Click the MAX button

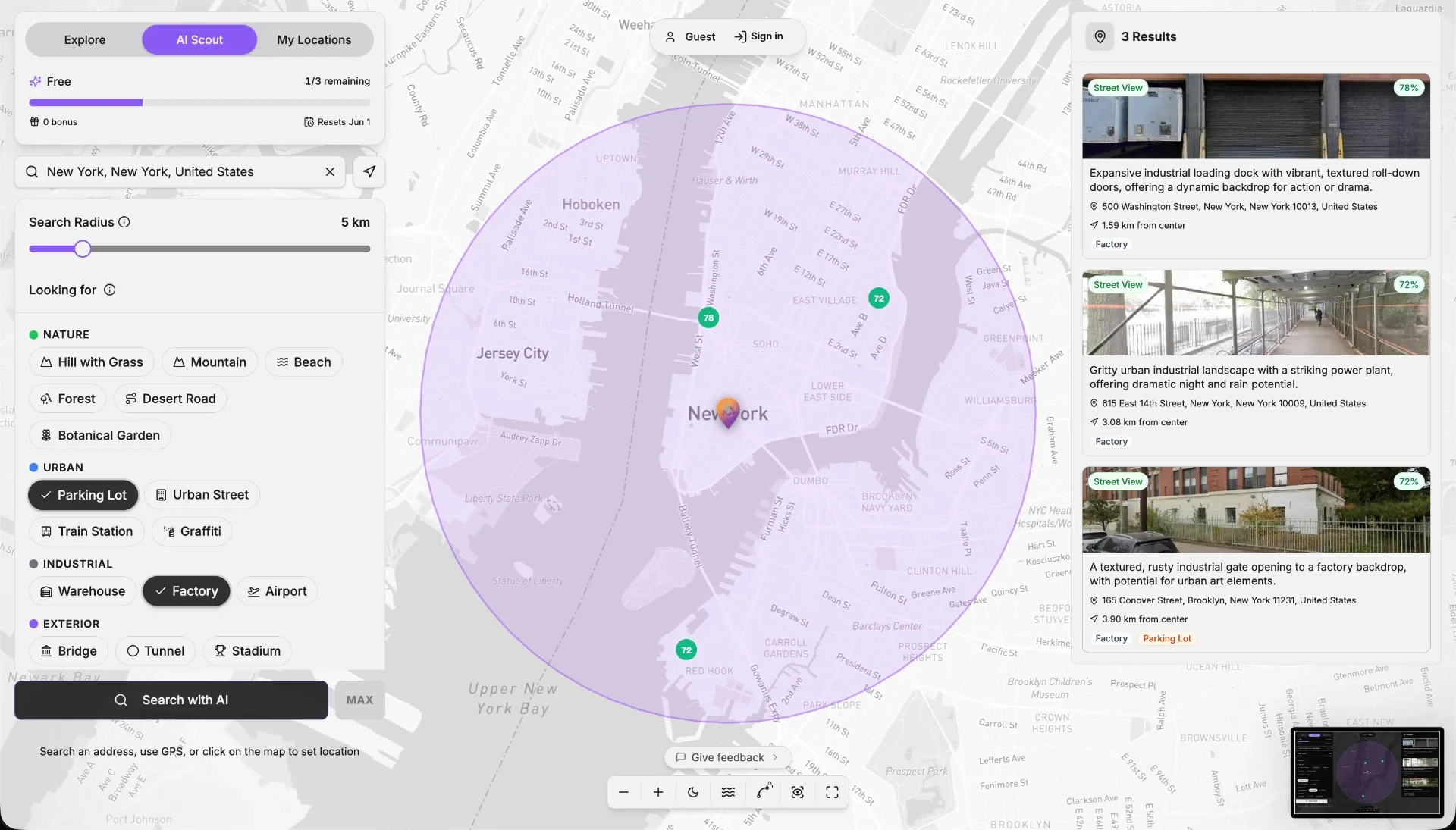tap(359, 700)
